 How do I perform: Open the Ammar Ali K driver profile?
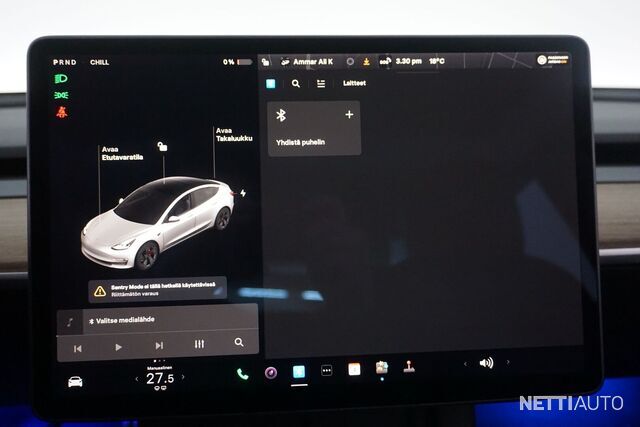pyautogui.click(x=307, y=62)
